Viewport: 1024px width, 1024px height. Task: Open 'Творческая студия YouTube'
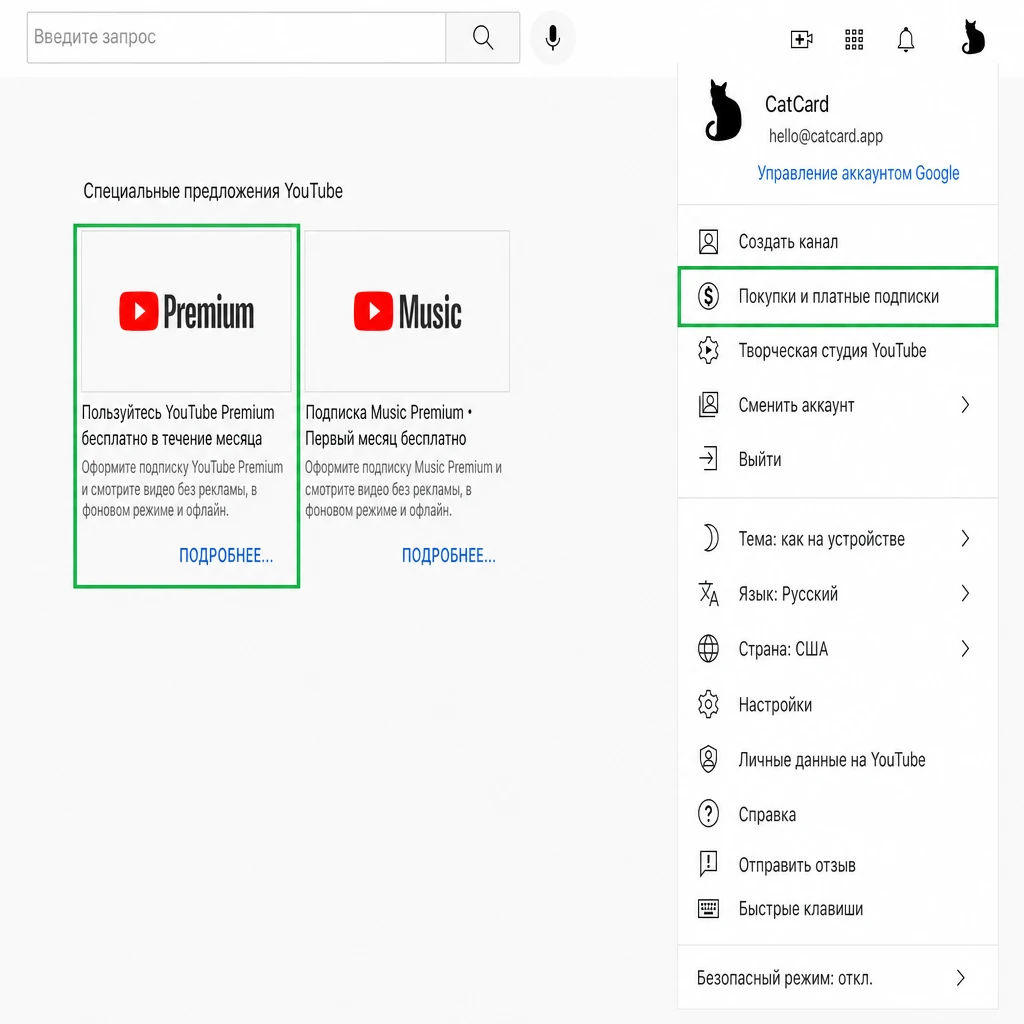point(838,351)
